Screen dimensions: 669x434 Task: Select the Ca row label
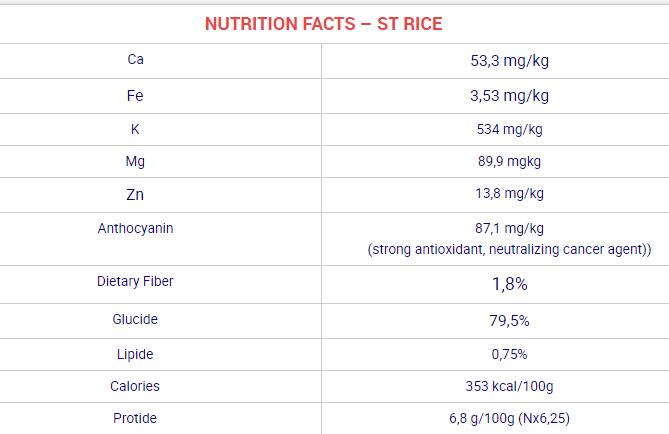pyautogui.click(x=135, y=60)
